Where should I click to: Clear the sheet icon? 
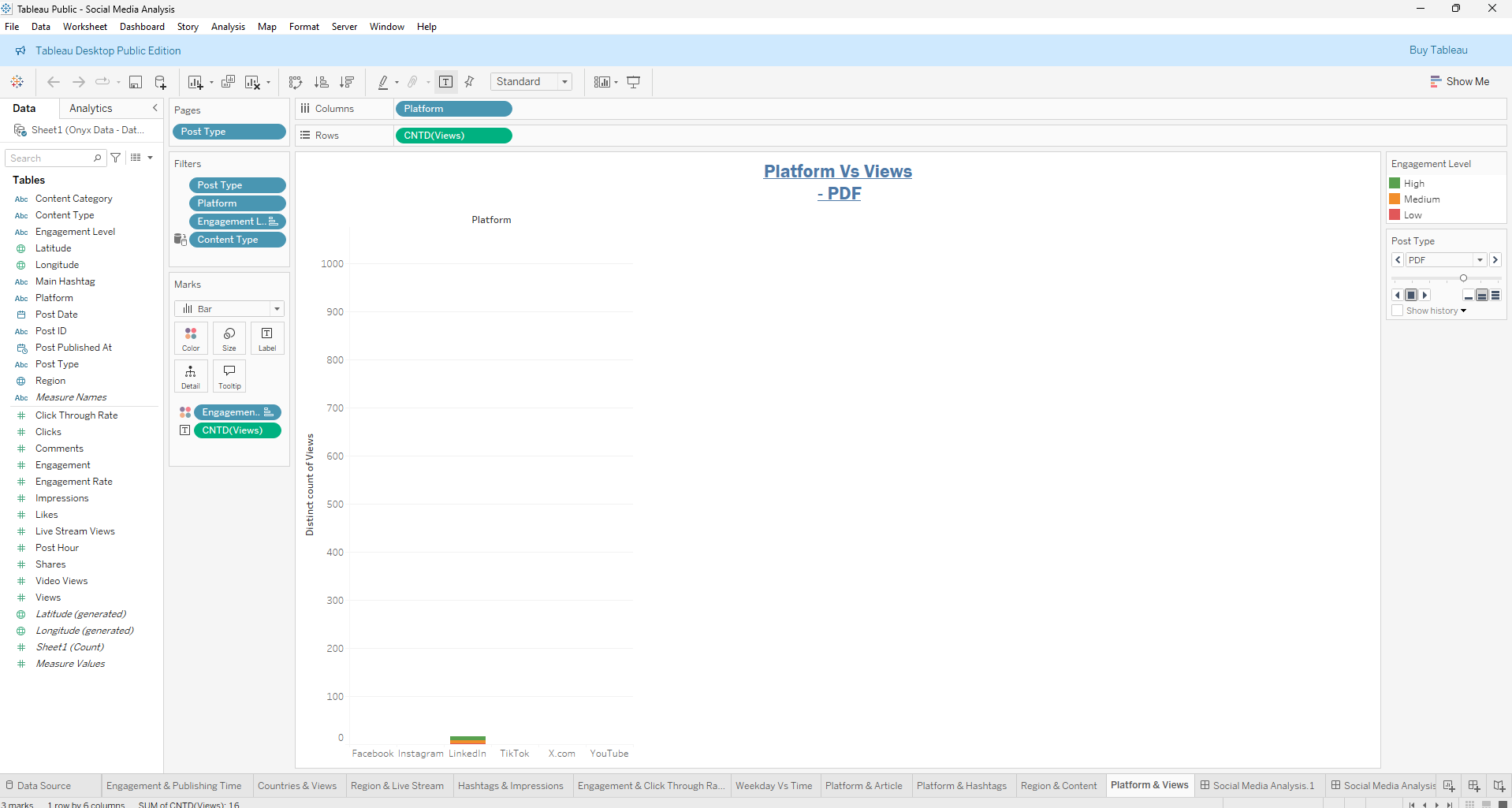coord(252,82)
